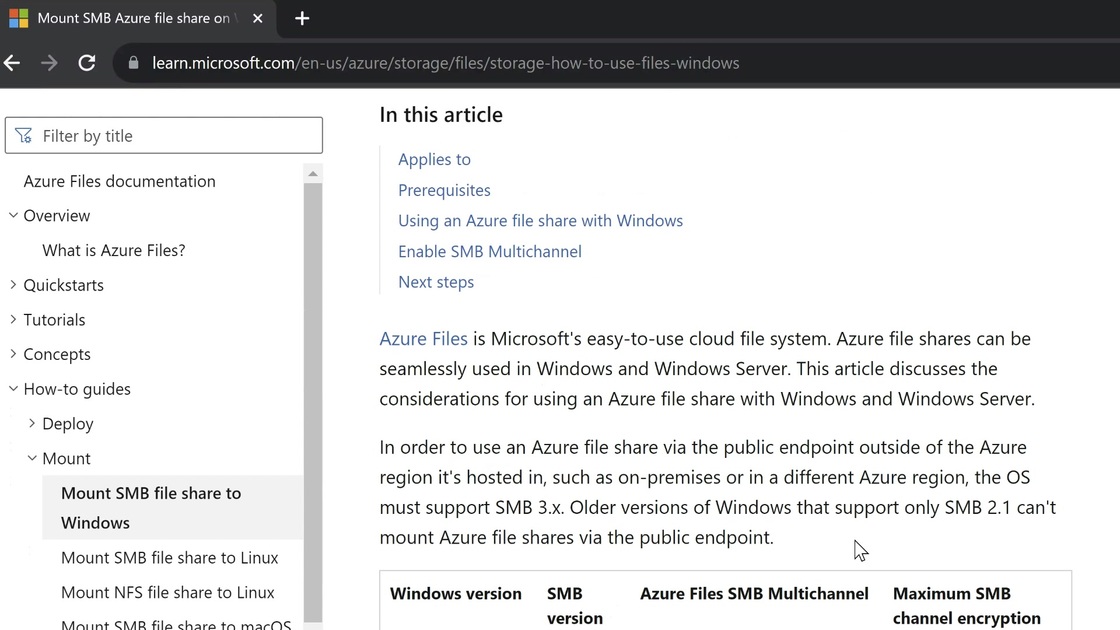
Task: Click the forward navigation arrow
Action: click(49, 63)
